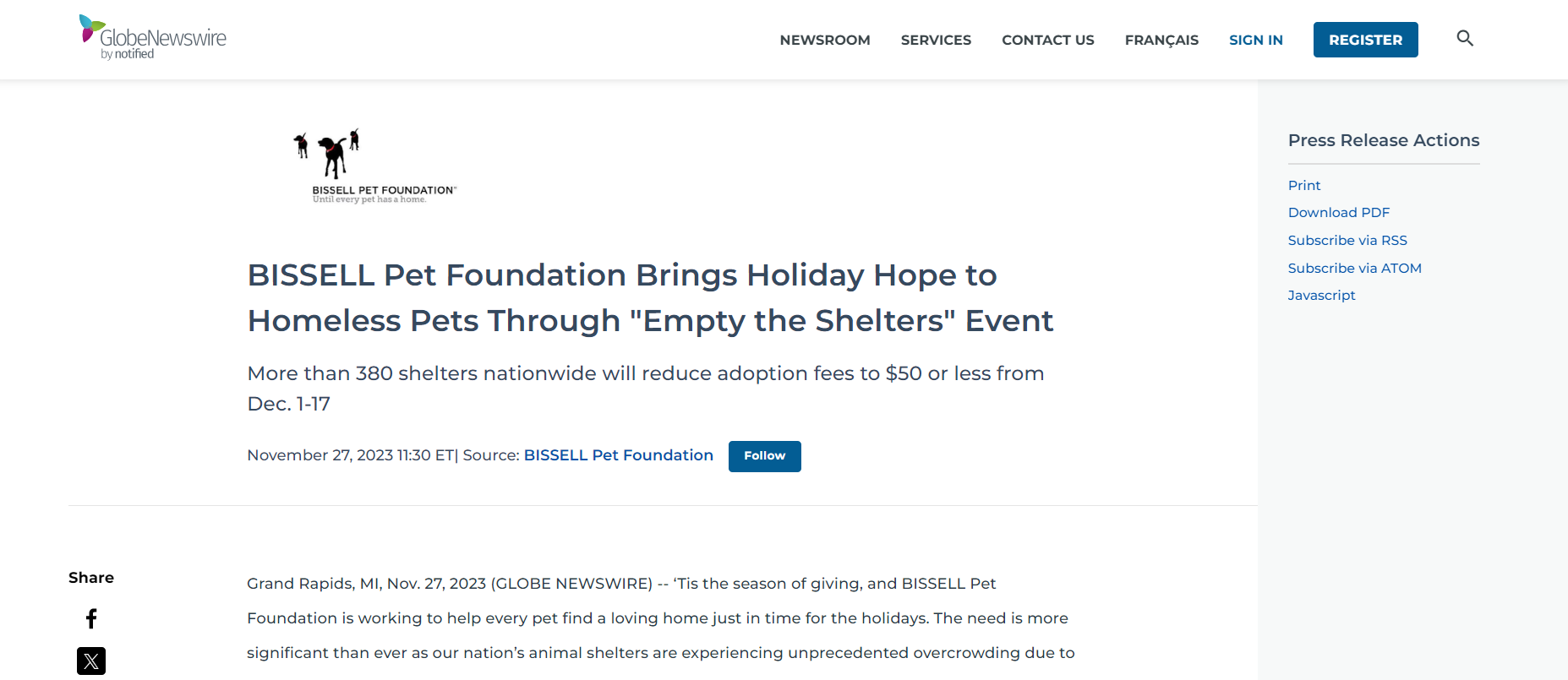The width and height of the screenshot is (1568, 680).
Task: Open the search magnifier icon
Action: click(1465, 39)
